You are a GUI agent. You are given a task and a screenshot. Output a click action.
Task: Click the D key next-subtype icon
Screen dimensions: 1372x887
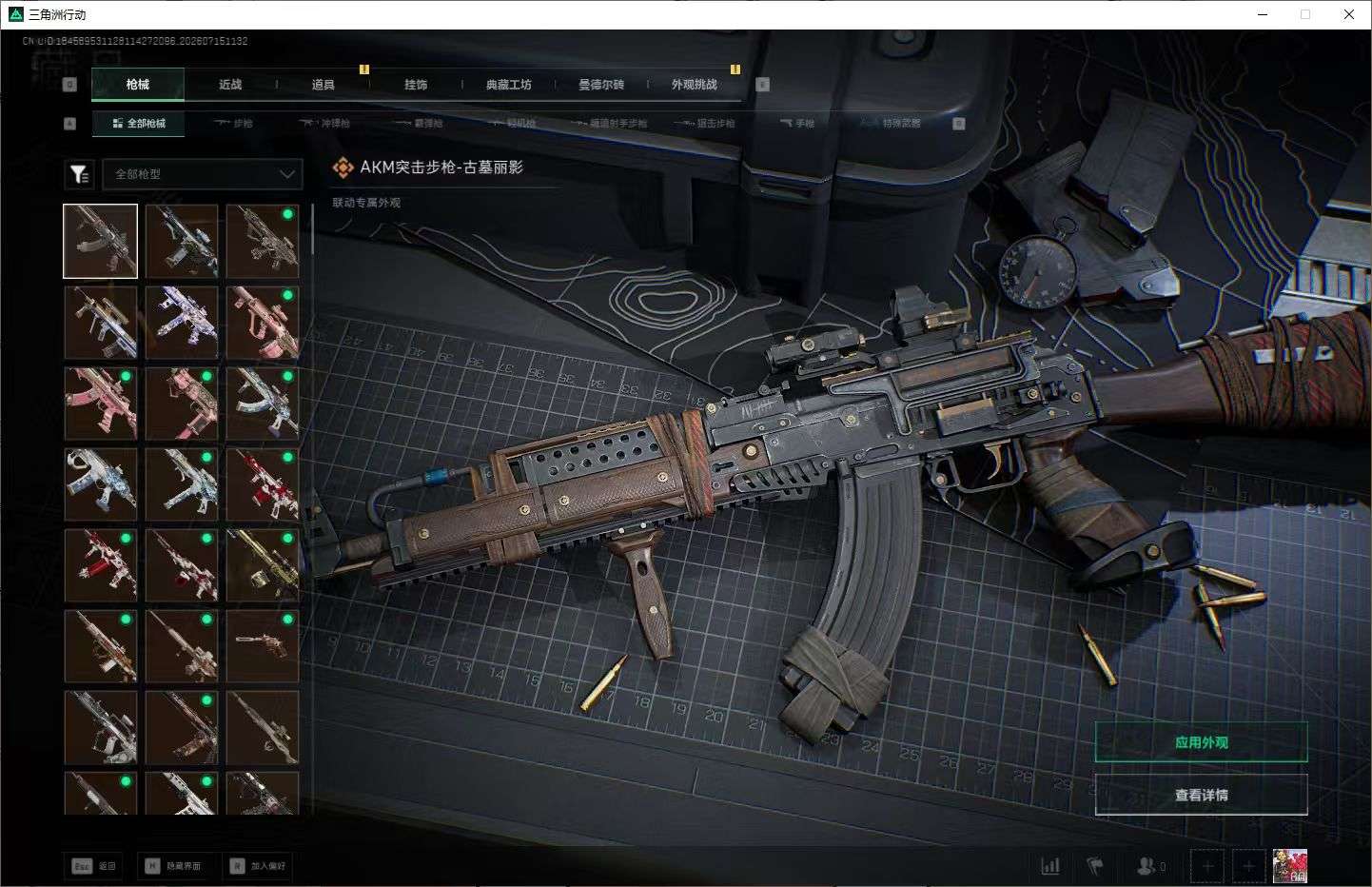[x=959, y=124]
